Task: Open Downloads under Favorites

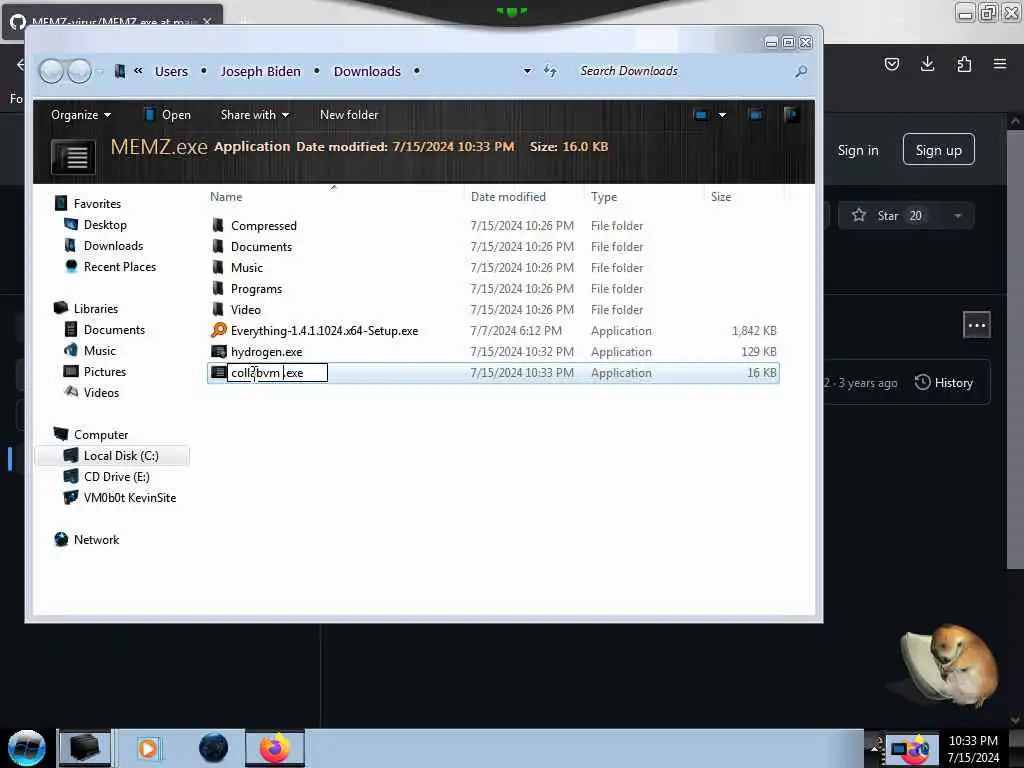Action: (112, 246)
